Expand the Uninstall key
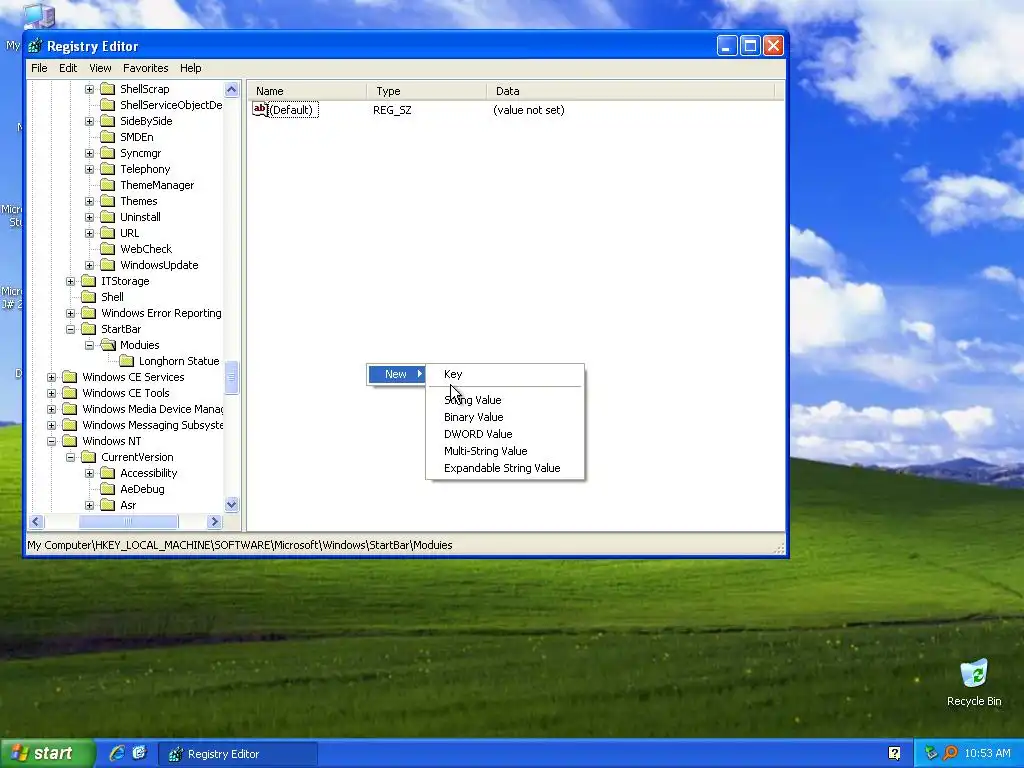 pyautogui.click(x=89, y=217)
